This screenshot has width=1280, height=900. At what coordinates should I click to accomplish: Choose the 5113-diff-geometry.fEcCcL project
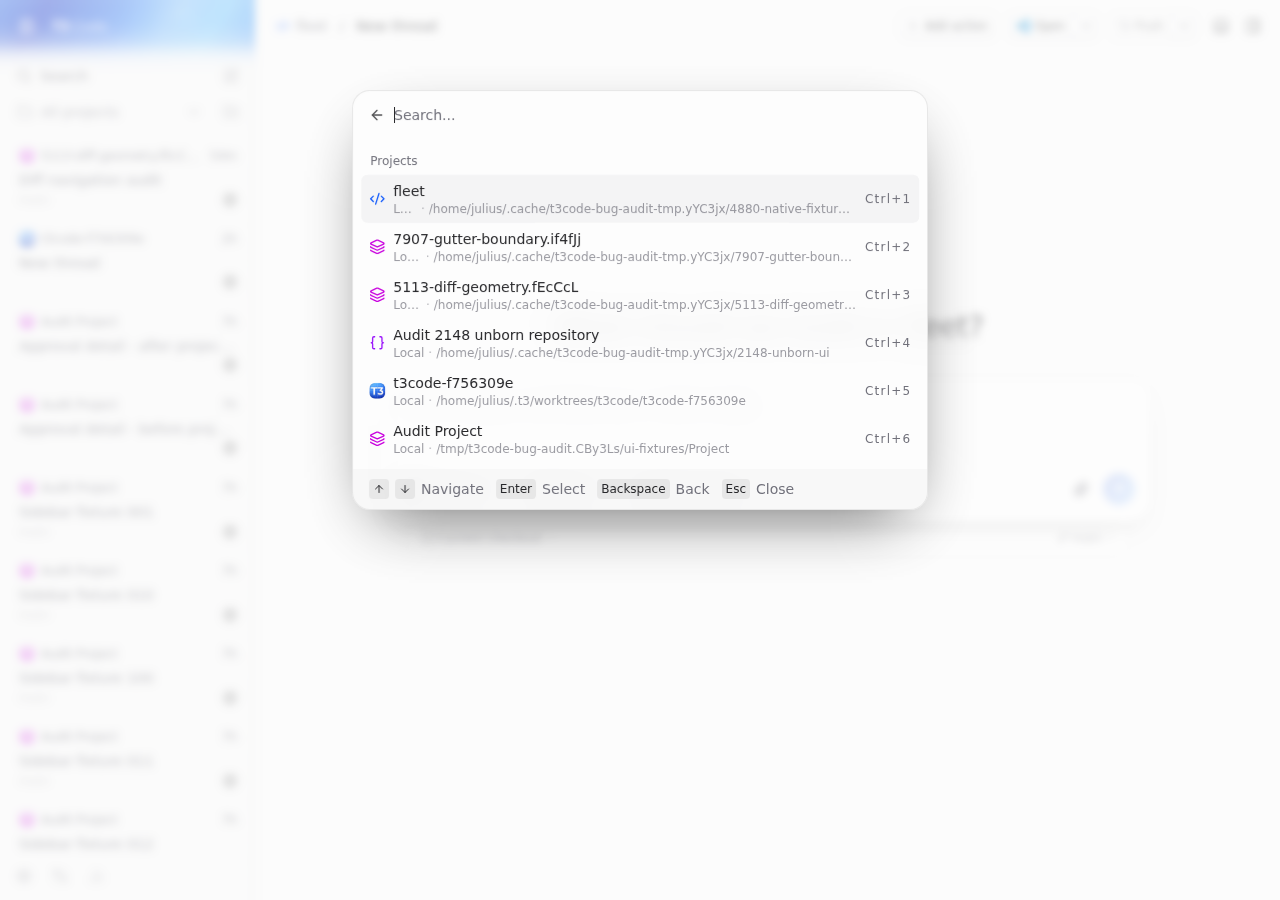pyautogui.click(x=640, y=295)
